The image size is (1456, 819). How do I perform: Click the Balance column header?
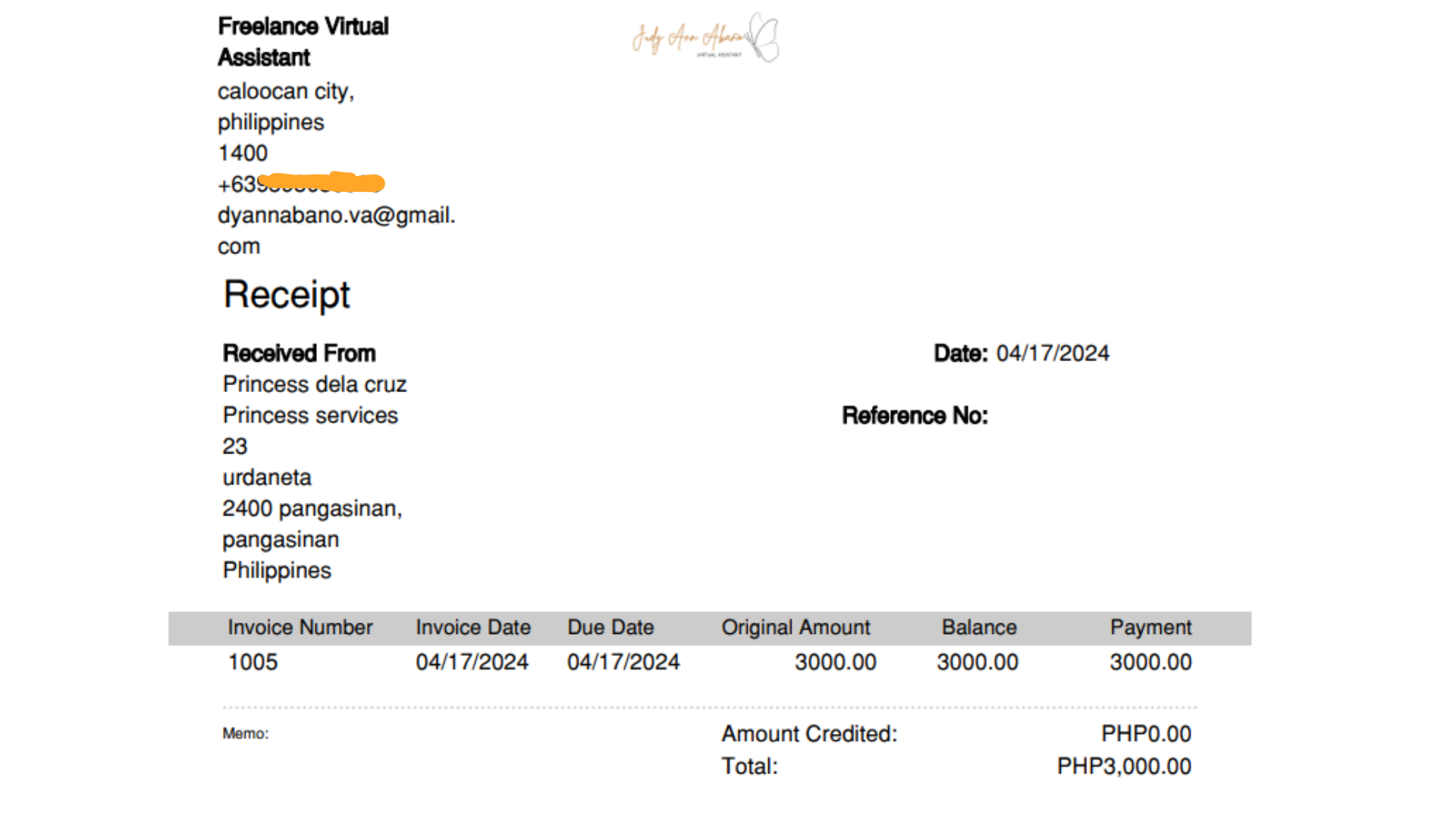point(979,628)
